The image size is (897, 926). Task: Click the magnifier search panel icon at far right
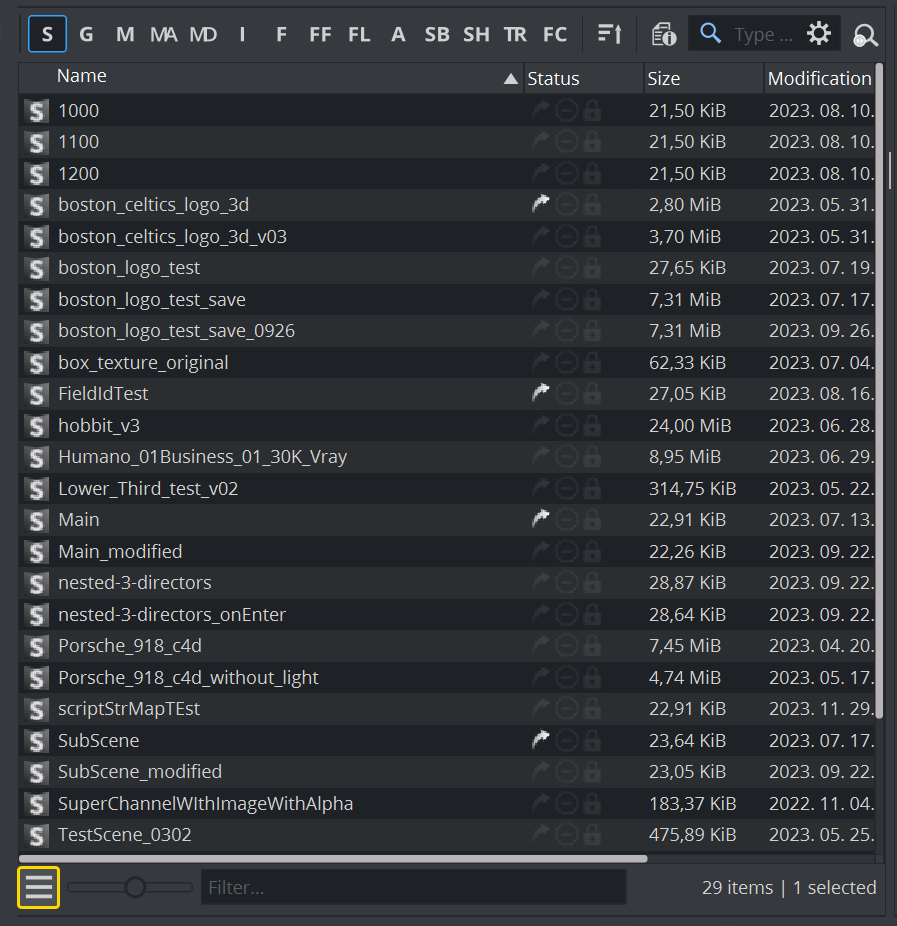point(865,36)
